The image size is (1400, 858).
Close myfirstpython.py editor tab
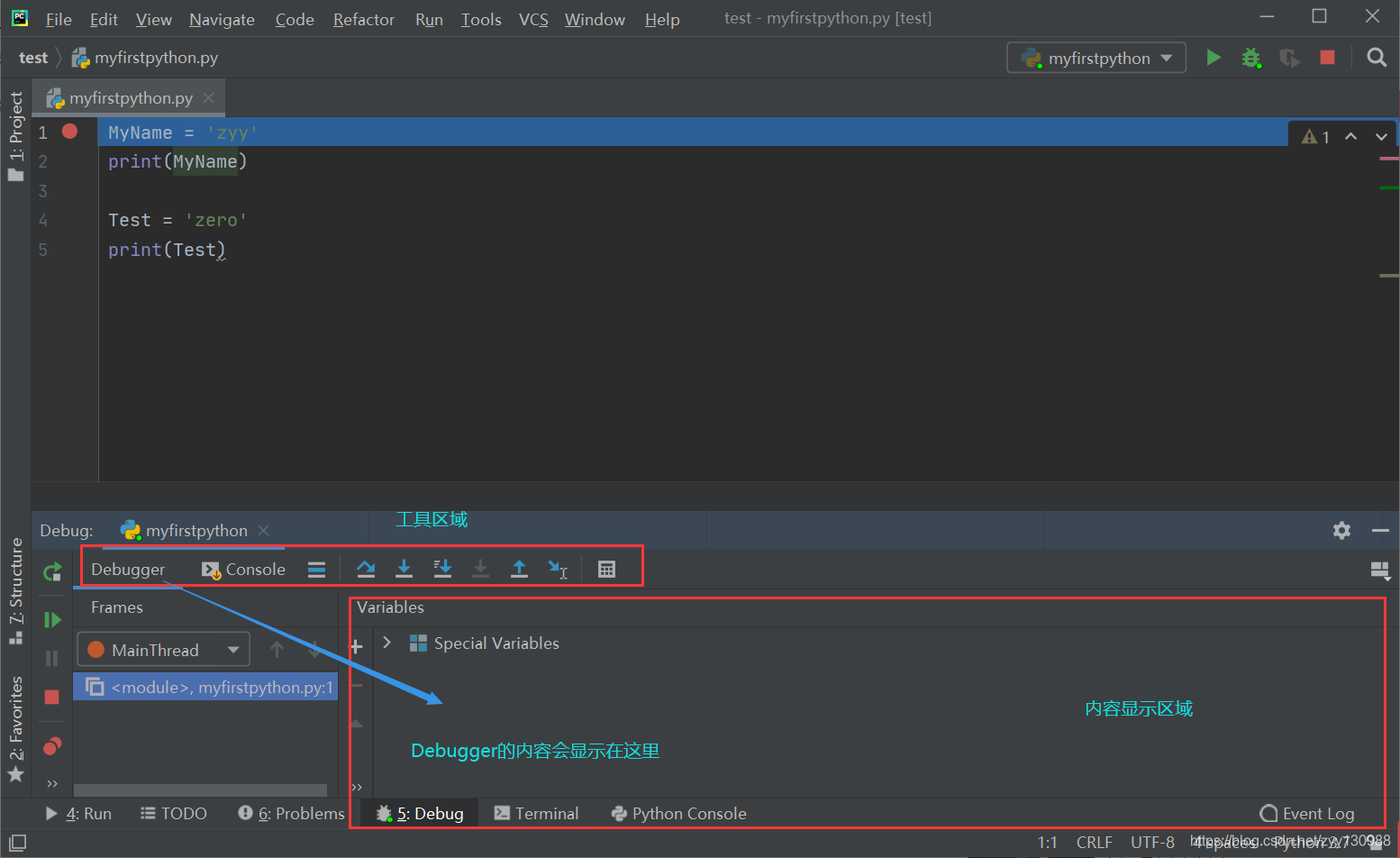click(209, 97)
